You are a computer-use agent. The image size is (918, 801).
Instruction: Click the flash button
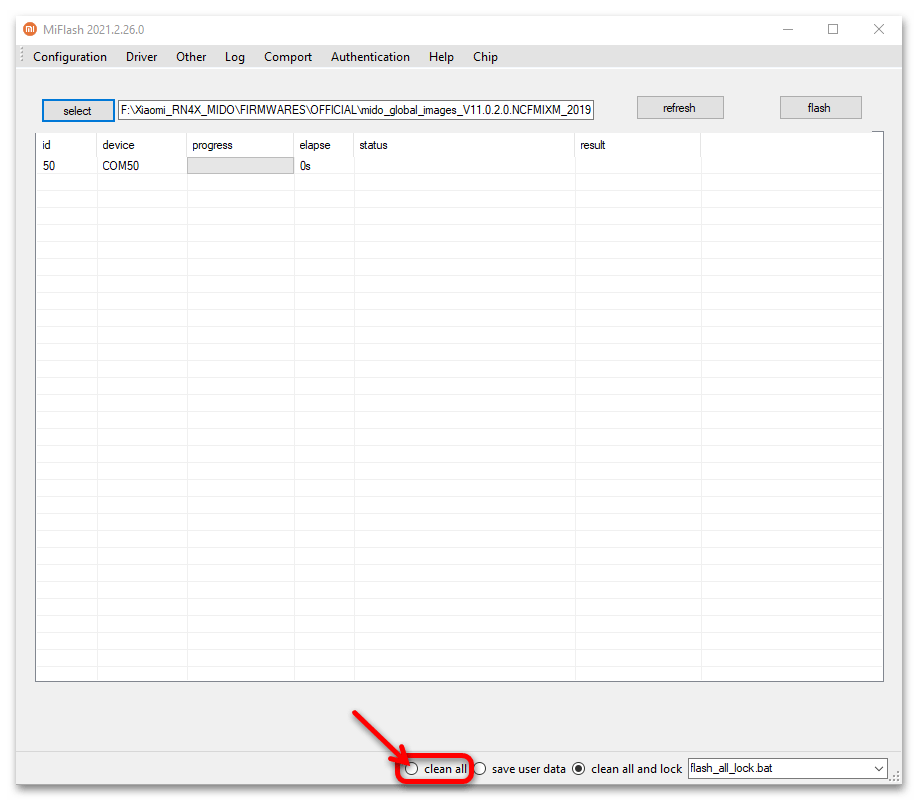820,108
